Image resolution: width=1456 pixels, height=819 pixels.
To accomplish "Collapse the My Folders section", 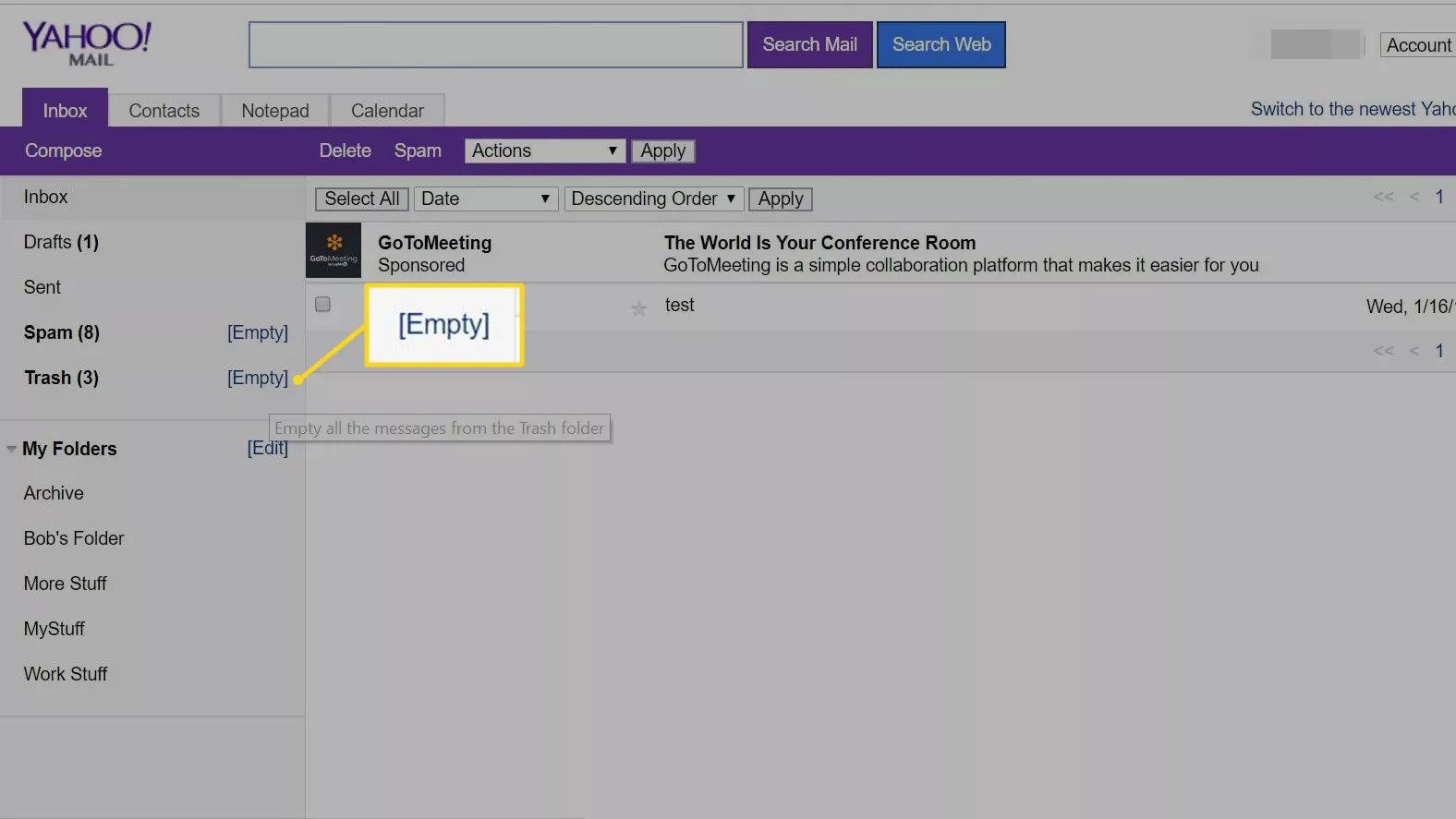I will point(11,449).
